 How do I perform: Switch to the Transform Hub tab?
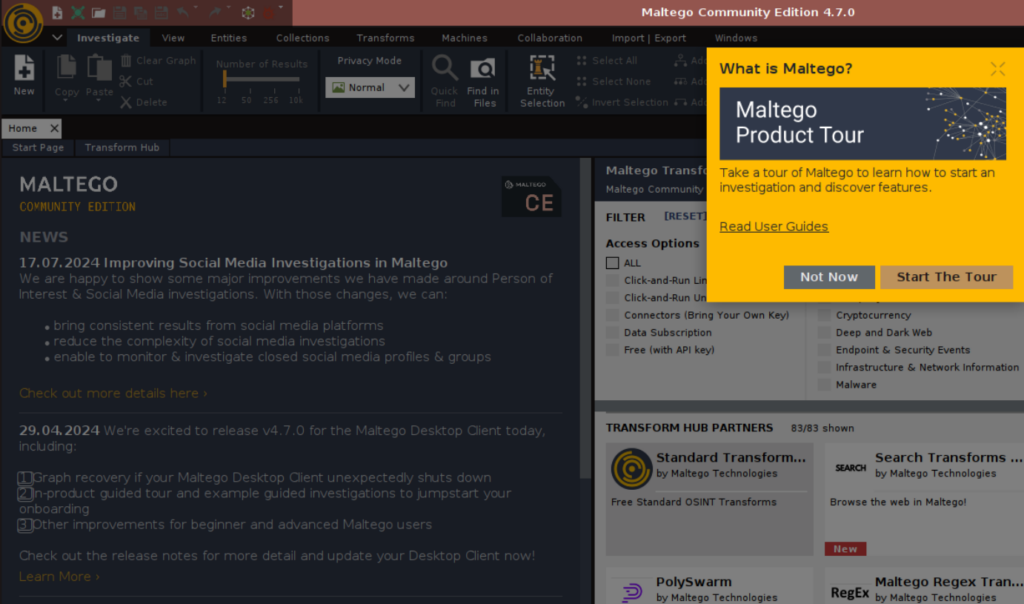(x=122, y=148)
